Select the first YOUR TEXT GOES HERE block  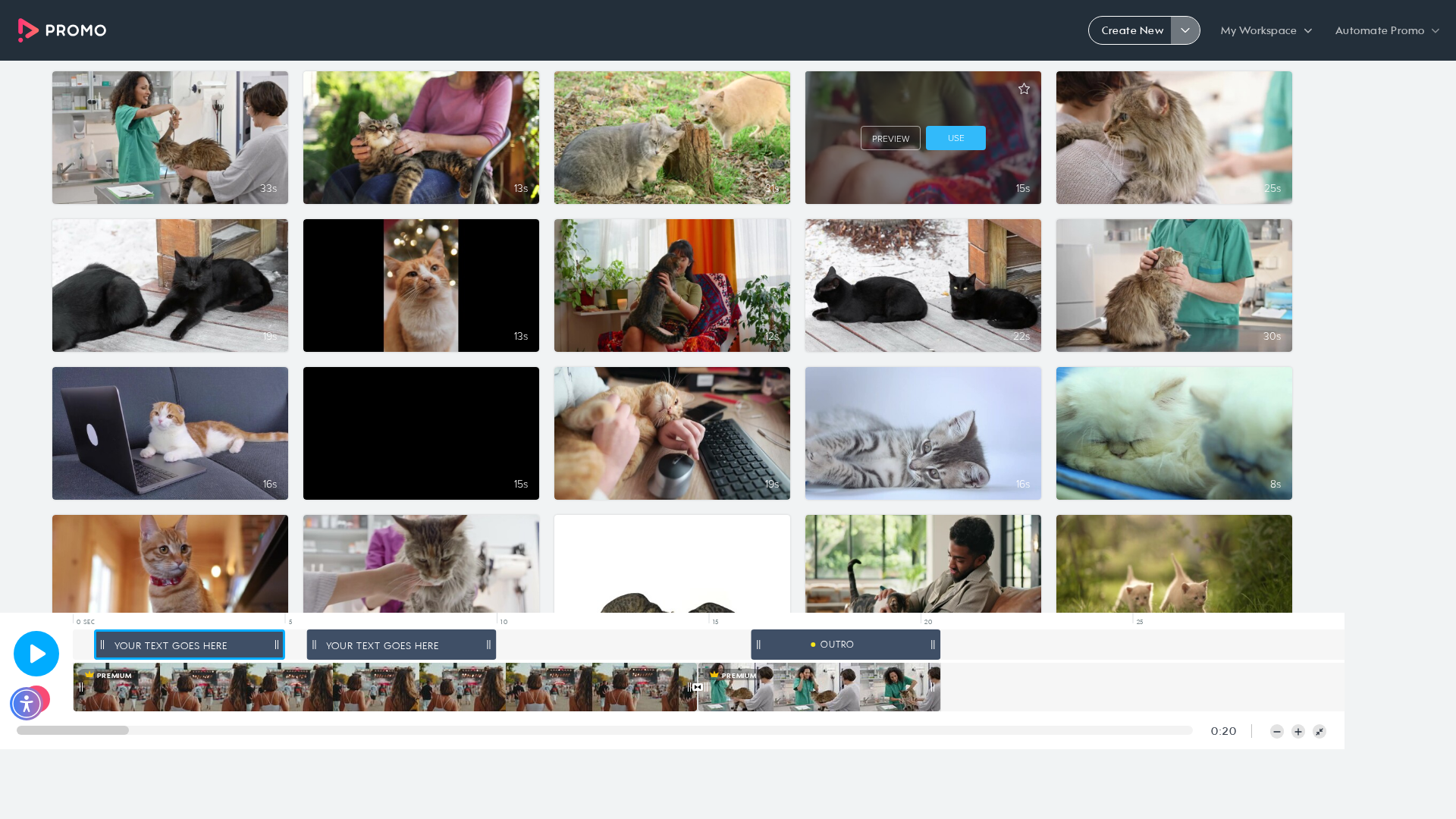(190, 645)
